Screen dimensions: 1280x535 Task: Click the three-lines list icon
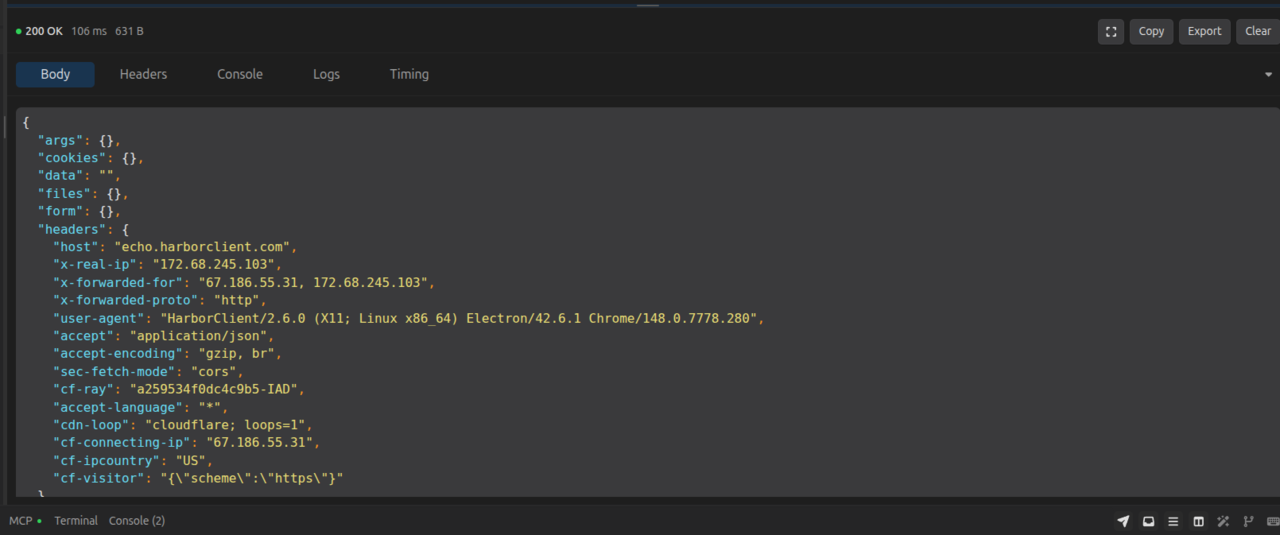1173,521
